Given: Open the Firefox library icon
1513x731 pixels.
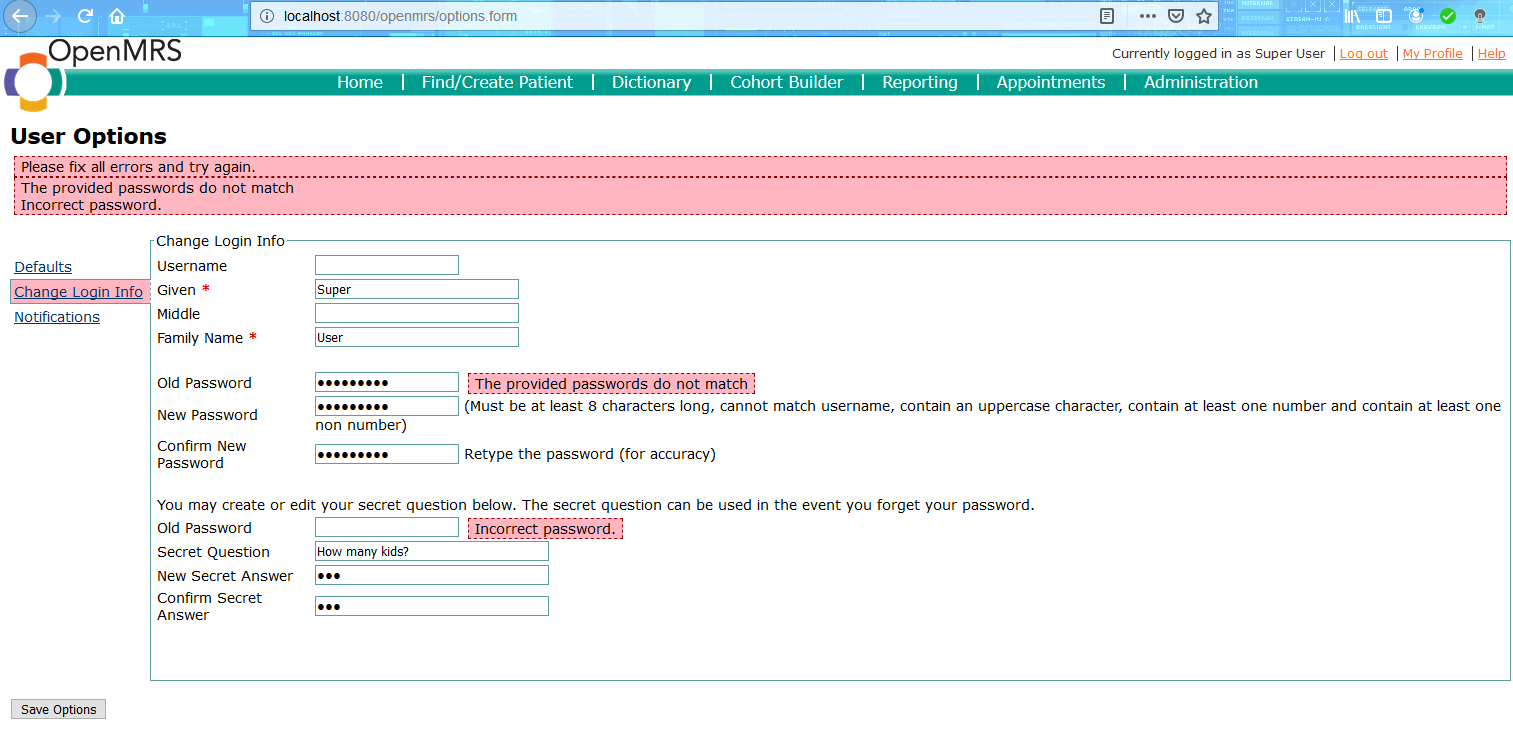Looking at the screenshot, I should point(1353,16).
